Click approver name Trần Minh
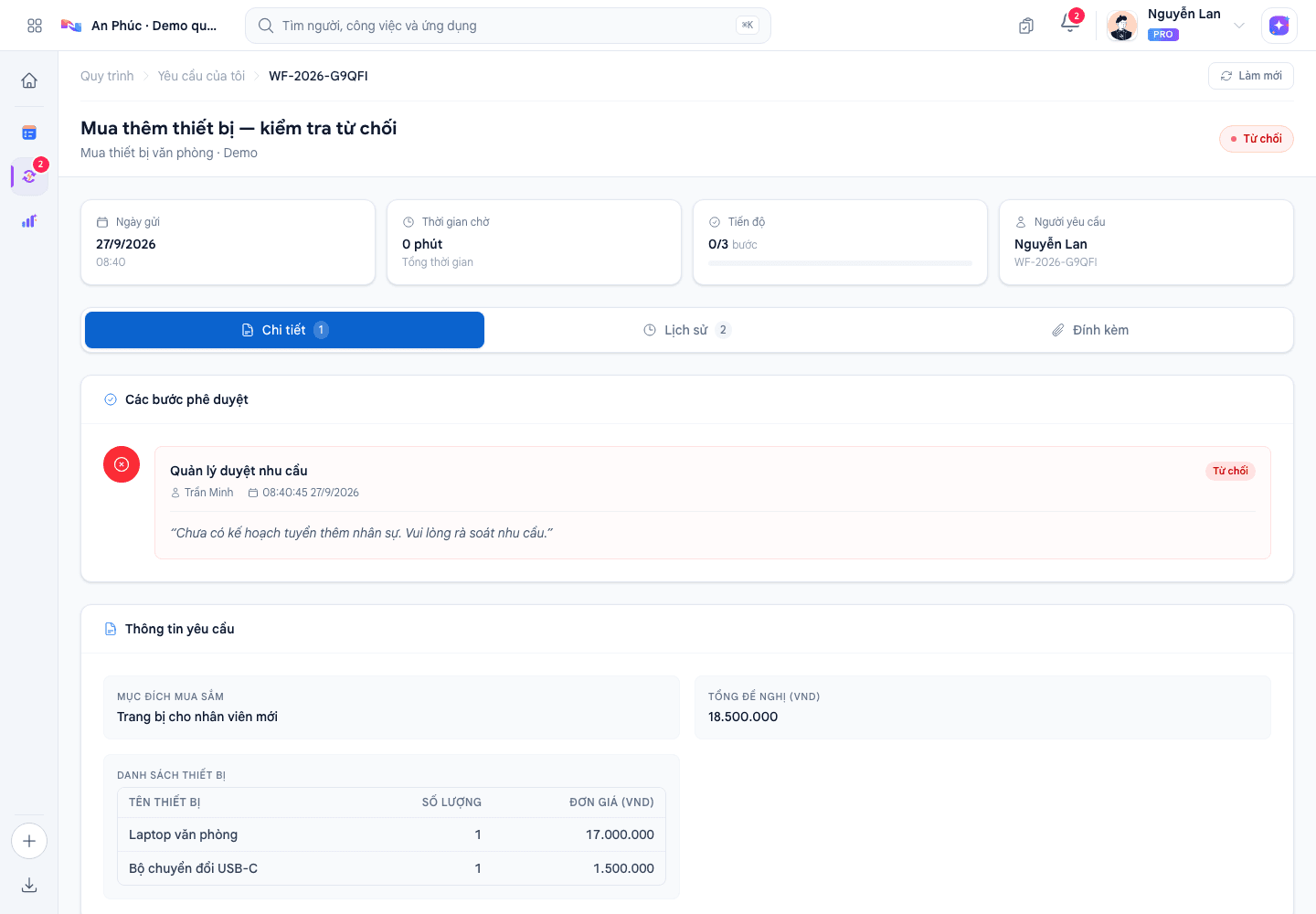Viewport: 1316px width, 914px height. pyautogui.click(x=208, y=493)
